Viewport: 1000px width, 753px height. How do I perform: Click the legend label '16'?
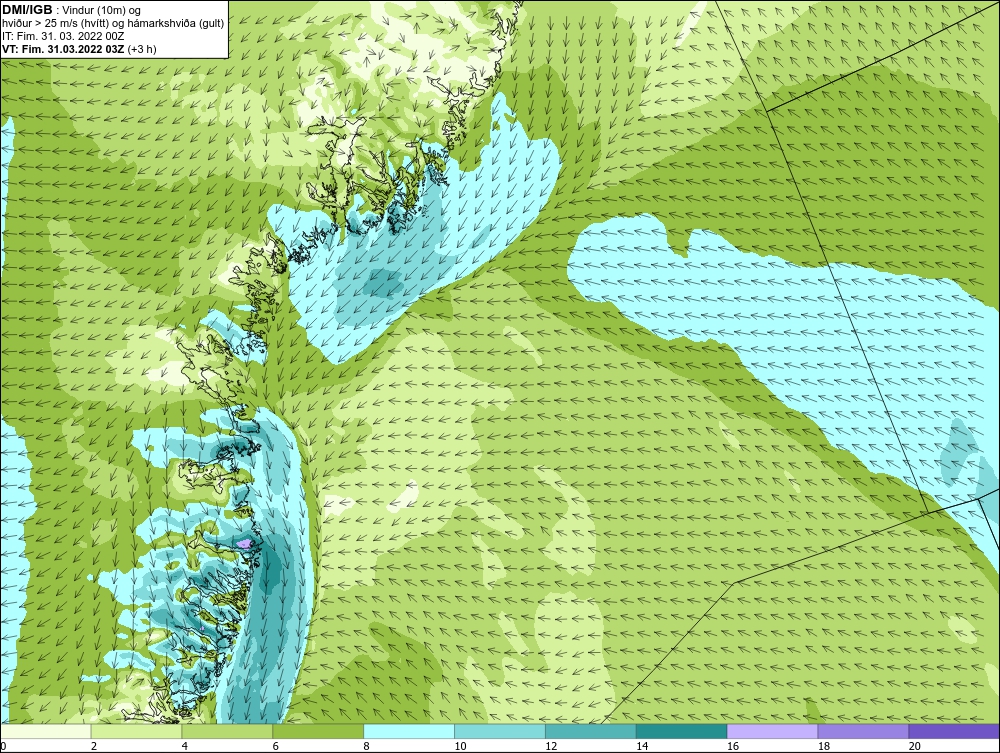733,746
